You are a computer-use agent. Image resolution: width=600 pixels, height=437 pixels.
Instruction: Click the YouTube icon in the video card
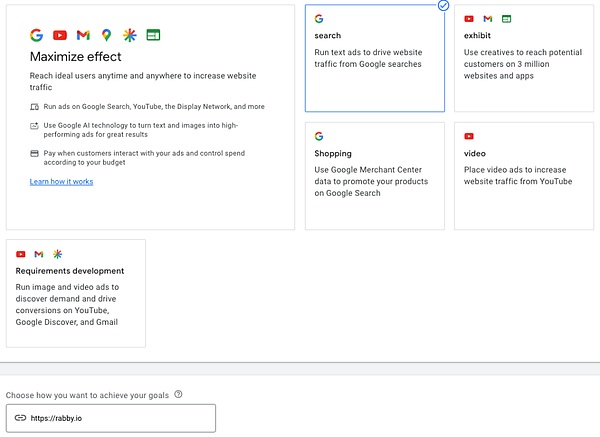469,136
